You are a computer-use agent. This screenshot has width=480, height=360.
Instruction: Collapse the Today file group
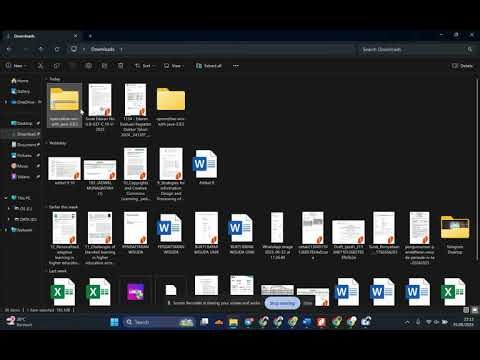tap(46, 79)
